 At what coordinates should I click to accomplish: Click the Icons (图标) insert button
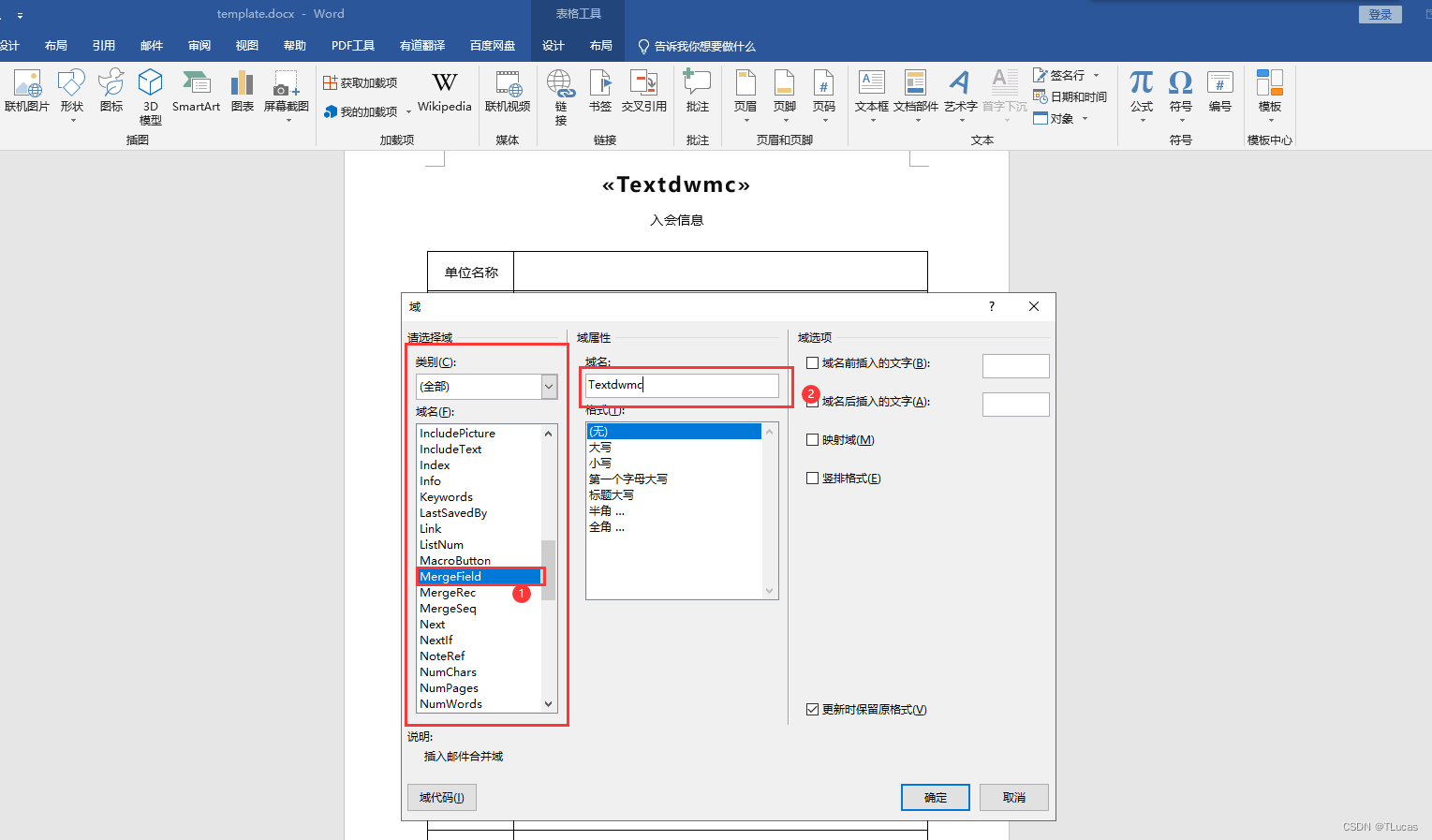111,91
